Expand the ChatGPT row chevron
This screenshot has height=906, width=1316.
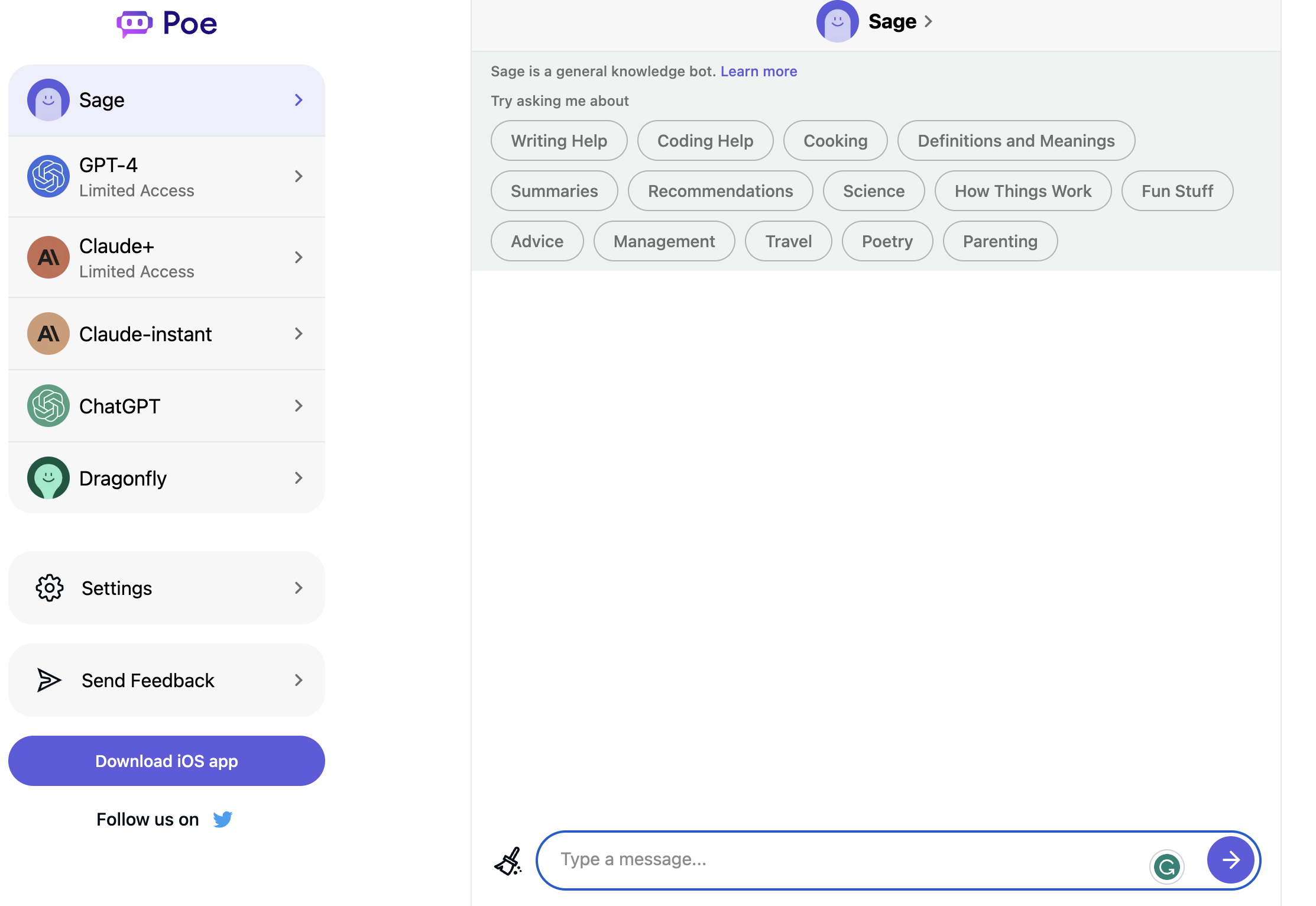(299, 406)
